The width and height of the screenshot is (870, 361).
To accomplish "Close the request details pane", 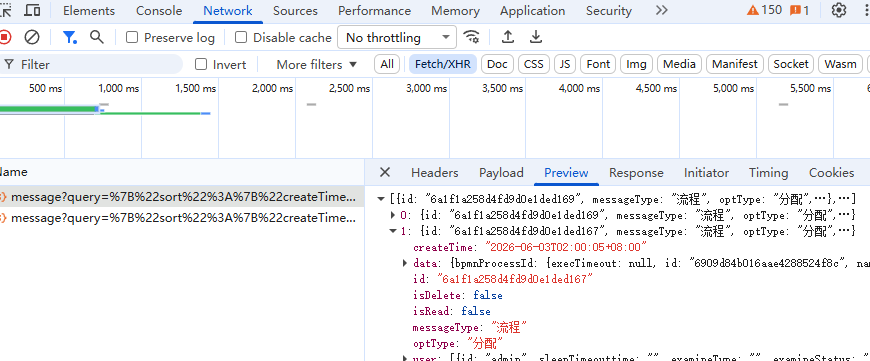I will 385,172.
